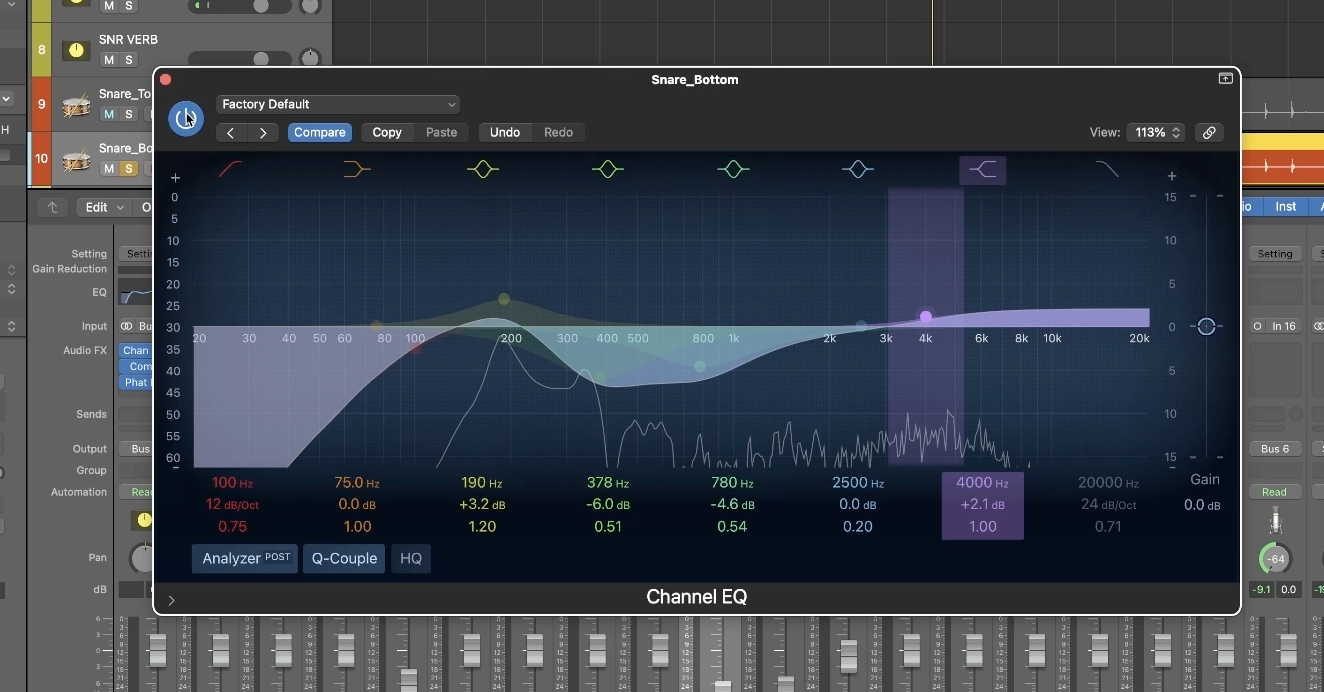Open the Bus 6 output slot

pyautogui.click(x=1275, y=448)
